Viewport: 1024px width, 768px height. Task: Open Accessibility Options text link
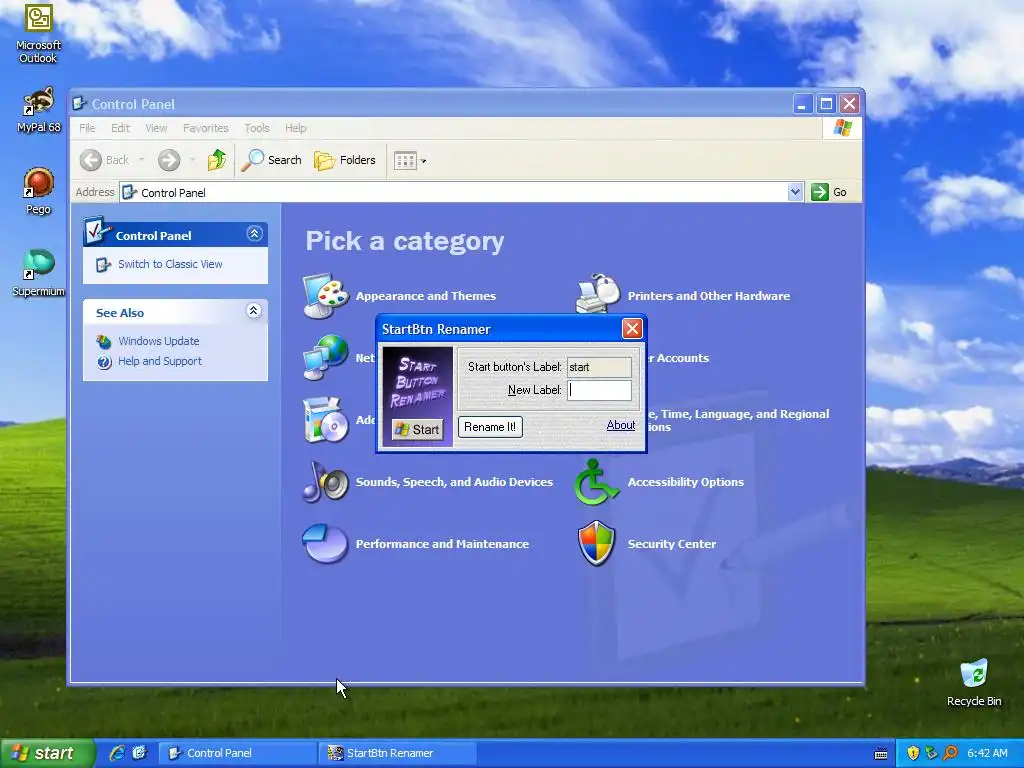[x=686, y=482]
